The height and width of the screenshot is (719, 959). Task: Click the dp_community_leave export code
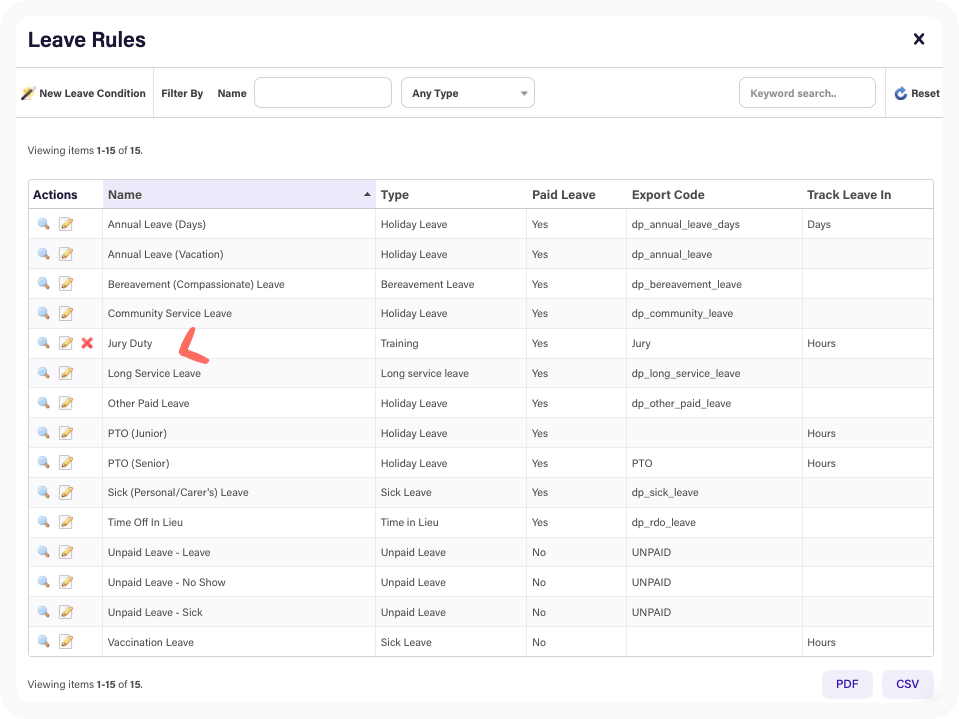coord(682,314)
